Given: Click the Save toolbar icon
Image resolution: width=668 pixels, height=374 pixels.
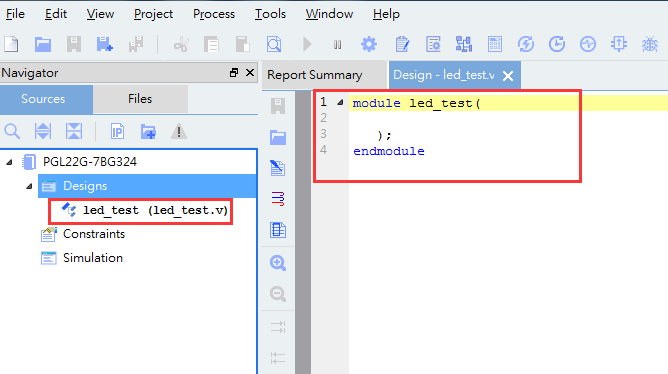Looking at the screenshot, I should (x=74, y=44).
